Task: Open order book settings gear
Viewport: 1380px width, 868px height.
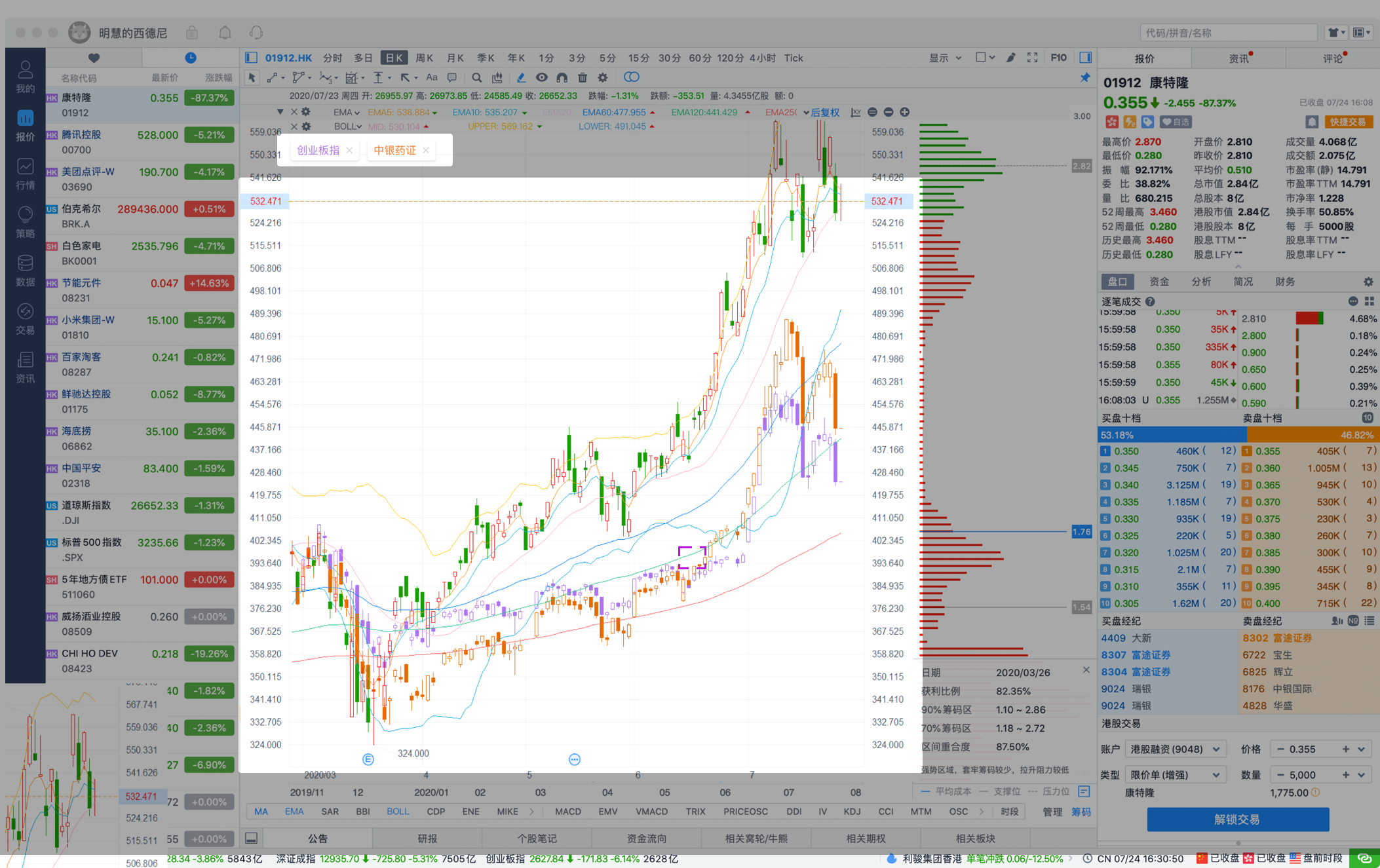Action: coord(1368,282)
